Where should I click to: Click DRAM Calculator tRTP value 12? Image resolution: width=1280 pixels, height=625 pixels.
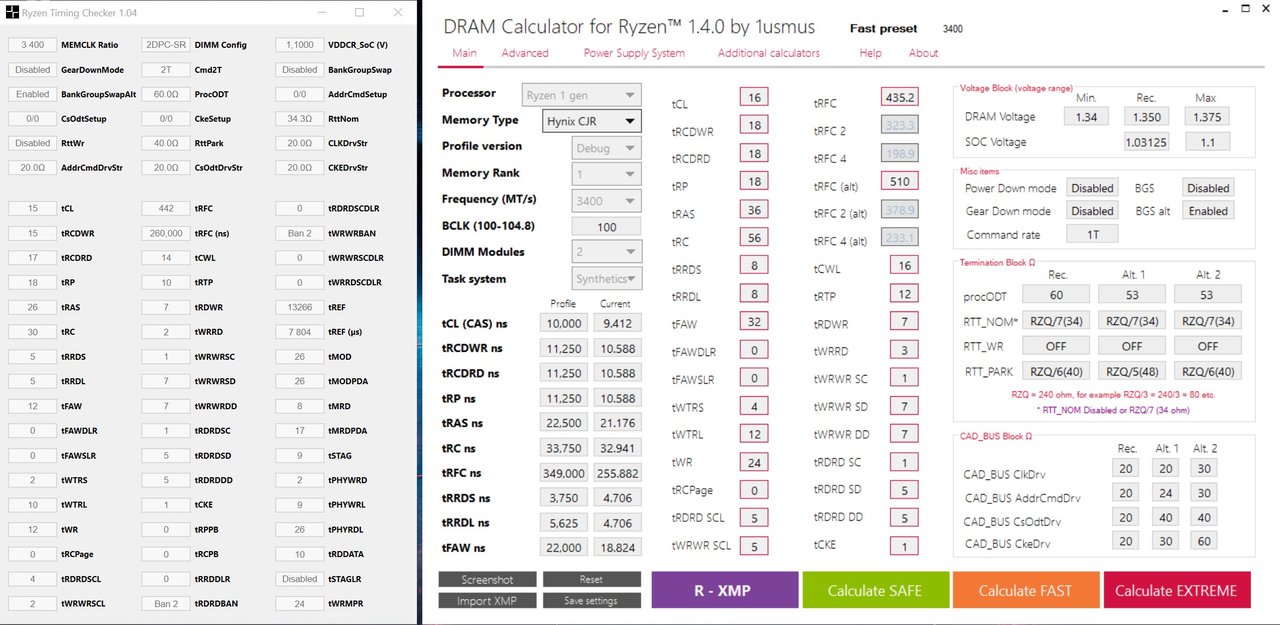point(904,293)
